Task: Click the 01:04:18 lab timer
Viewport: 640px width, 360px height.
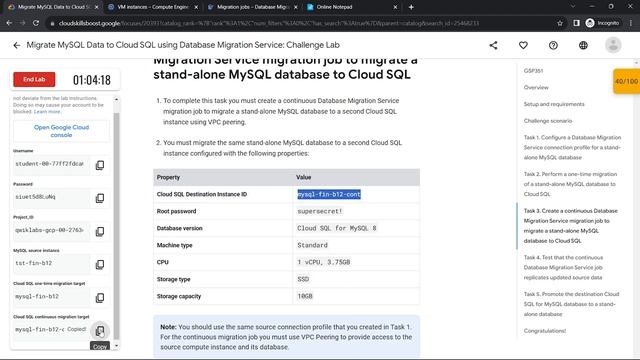Action: (92, 80)
